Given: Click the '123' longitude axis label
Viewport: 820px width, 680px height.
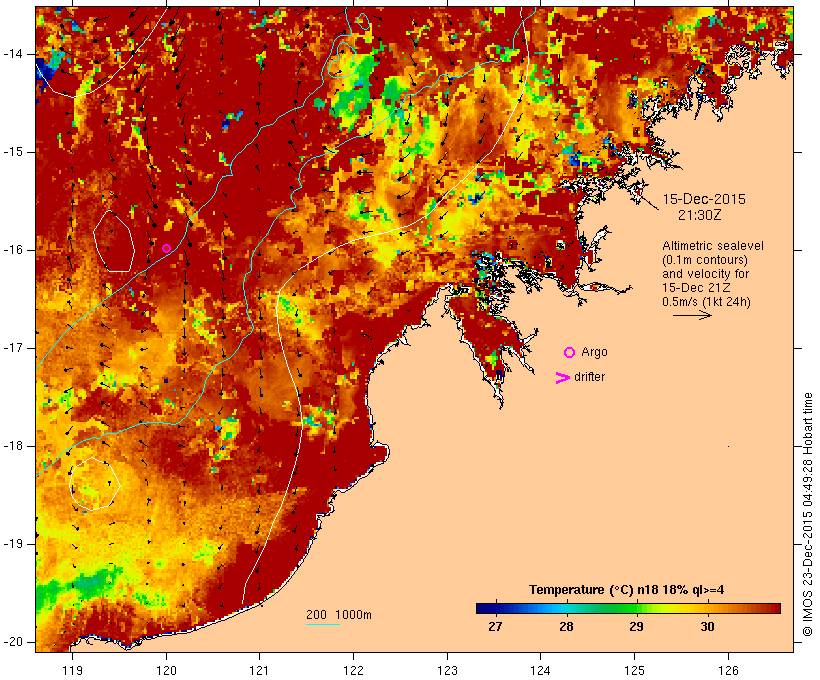Looking at the screenshot, I should coord(447,670).
